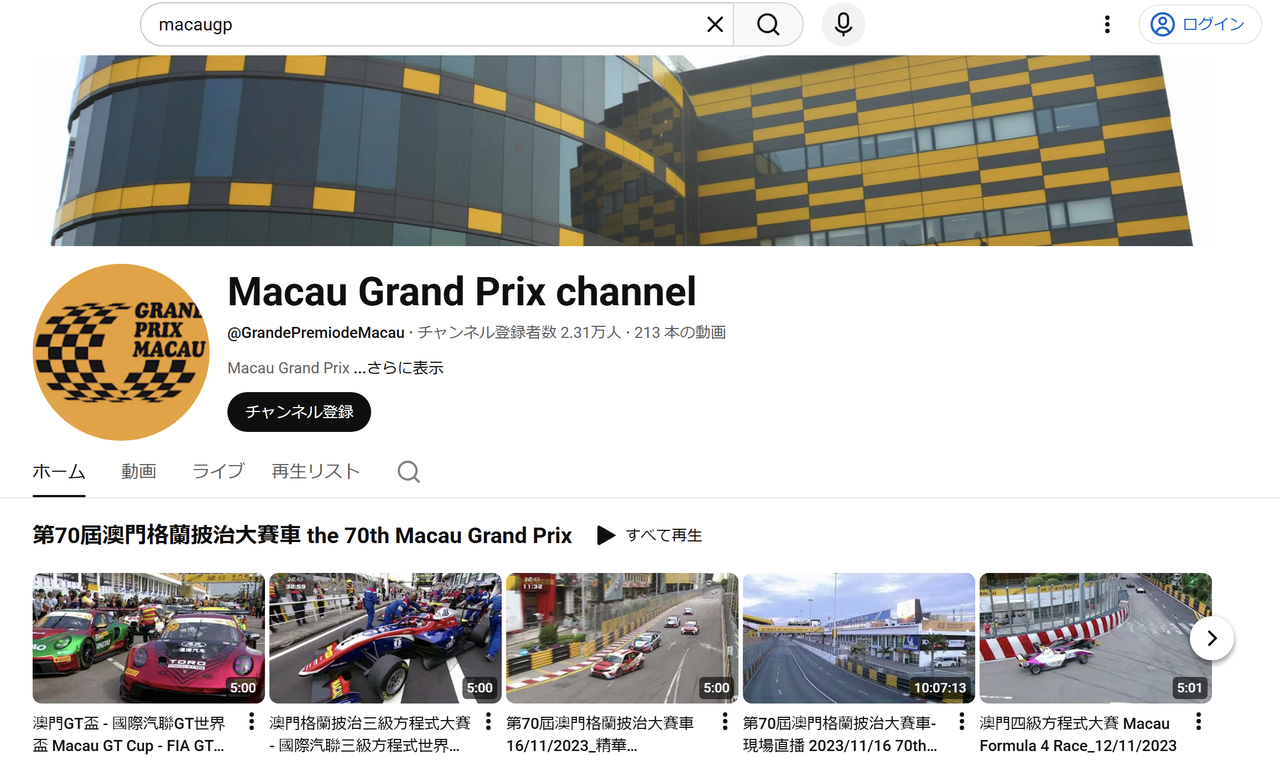Open the Macau Grand Prix channel avatar
This screenshot has height=761, width=1280.
(x=120, y=352)
